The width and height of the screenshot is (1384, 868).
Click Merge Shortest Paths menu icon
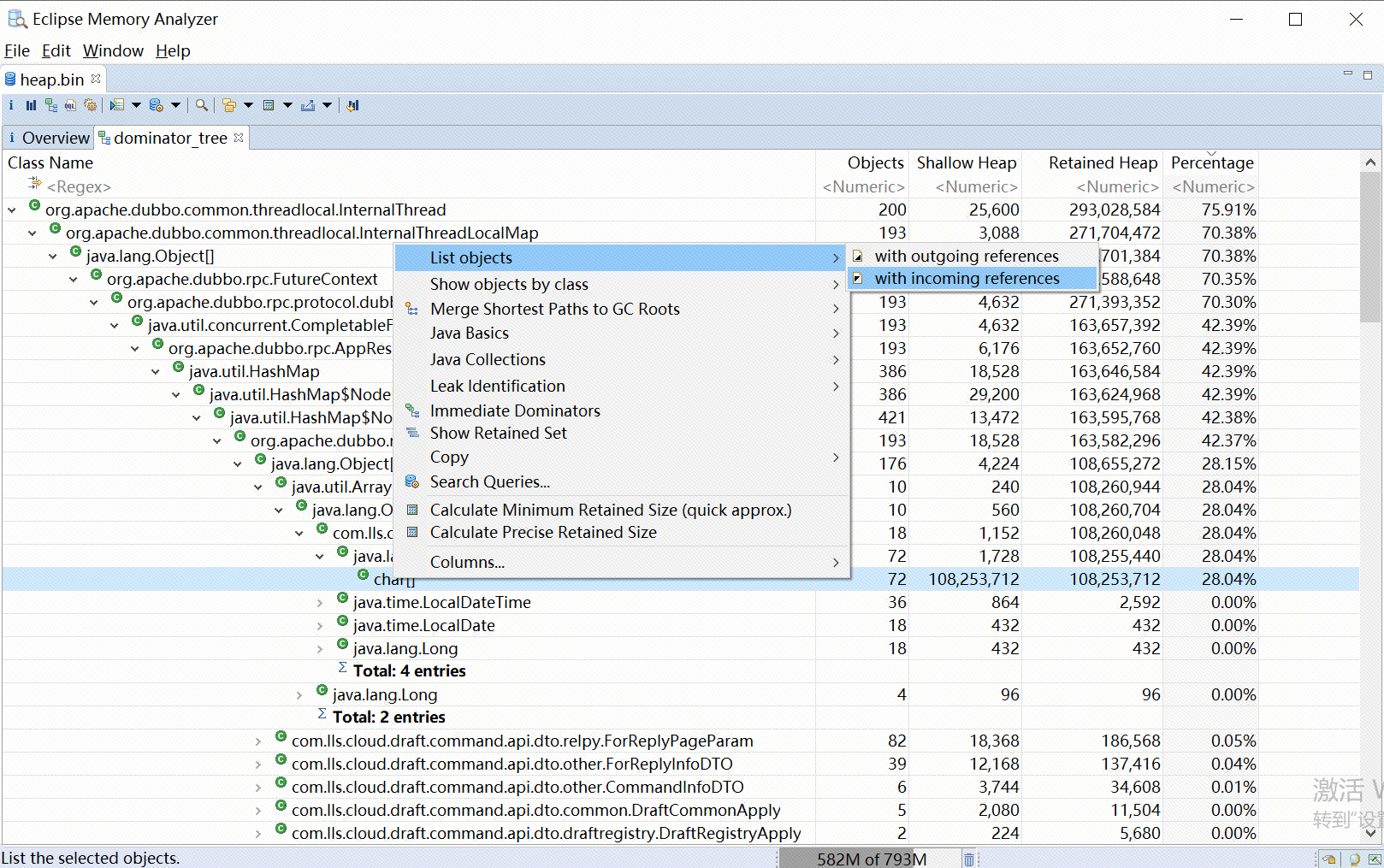tap(412, 309)
